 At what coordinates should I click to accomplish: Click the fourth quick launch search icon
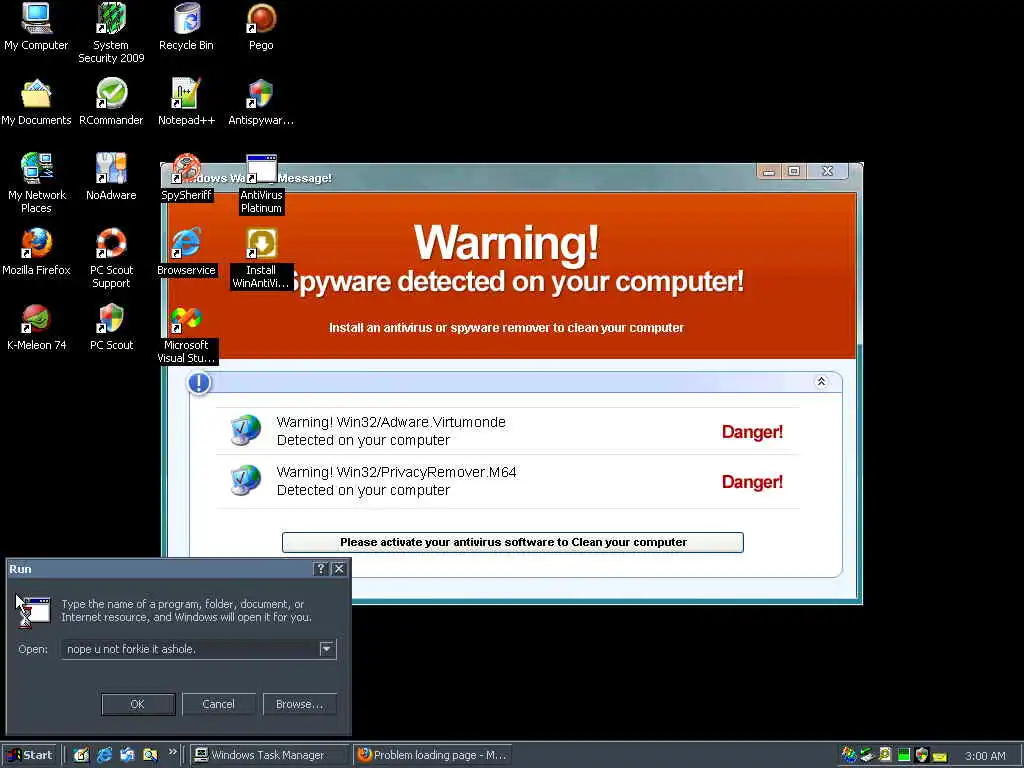pos(150,755)
